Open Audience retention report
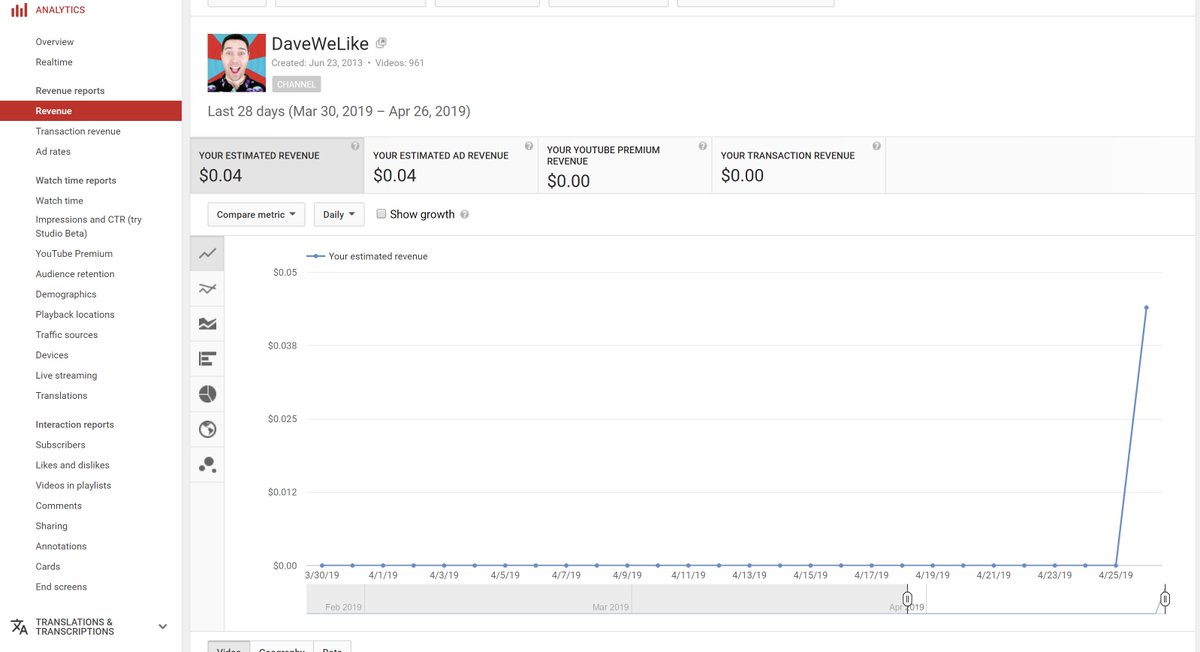Viewport: 1200px width, 652px height. (75, 274)
